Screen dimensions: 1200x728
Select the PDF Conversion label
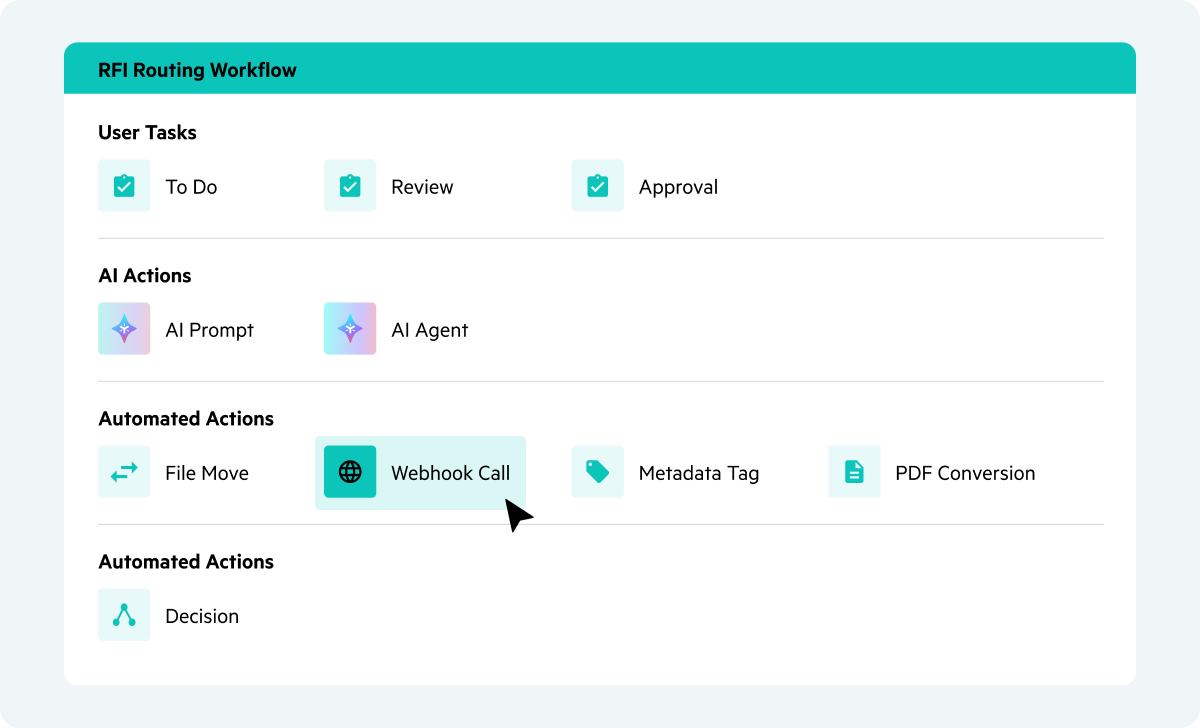pos(965,473)
